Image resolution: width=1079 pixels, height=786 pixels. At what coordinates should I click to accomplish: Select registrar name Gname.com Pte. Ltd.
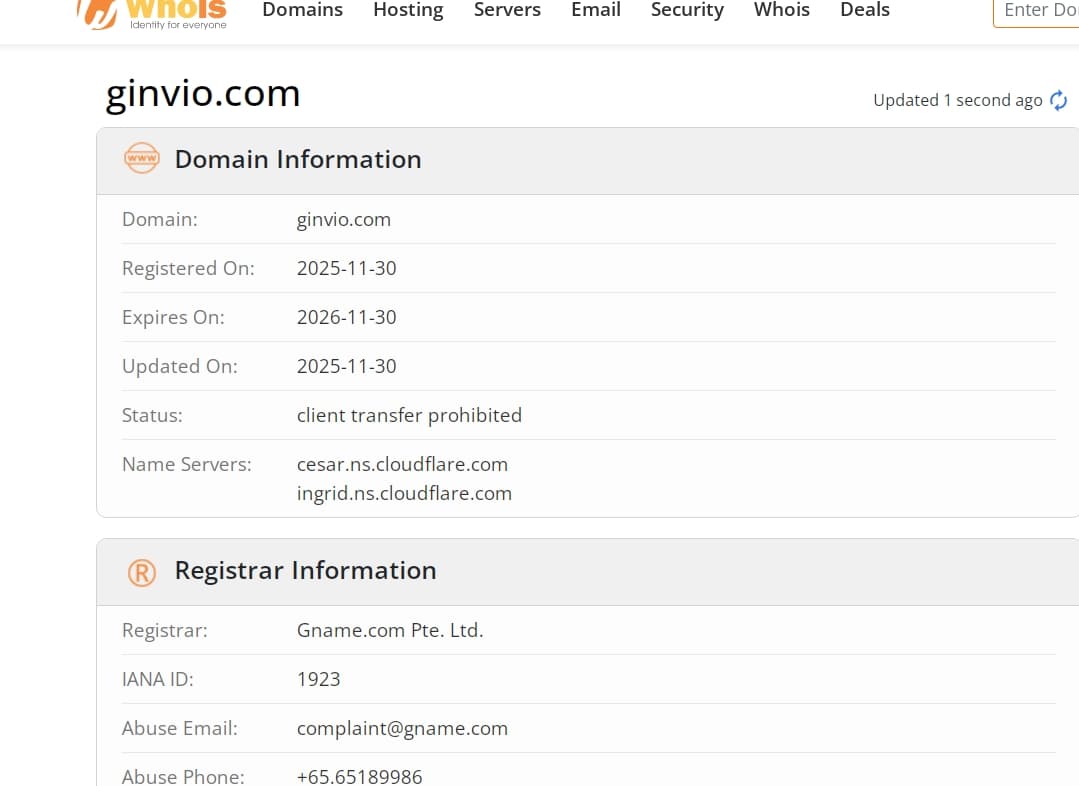tap(390, 630)
